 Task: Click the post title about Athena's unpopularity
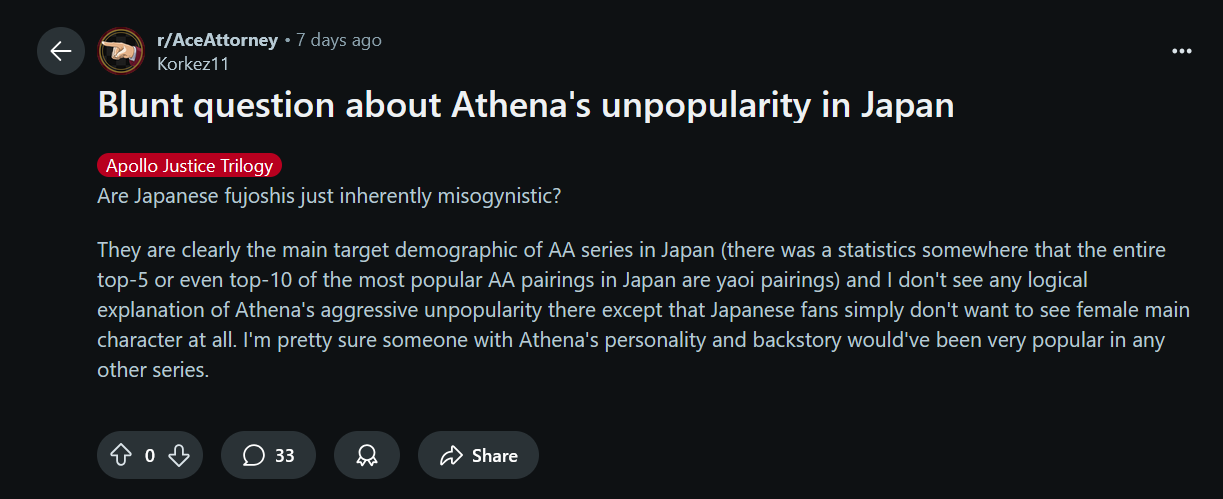pos(525,106)
